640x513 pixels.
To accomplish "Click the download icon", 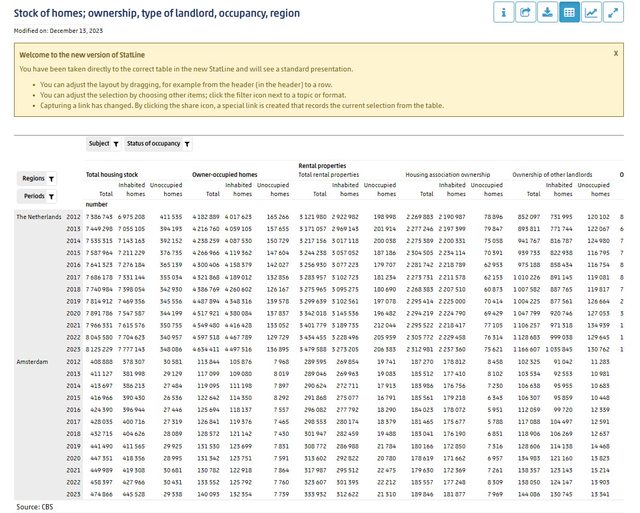I will (547, 12).
